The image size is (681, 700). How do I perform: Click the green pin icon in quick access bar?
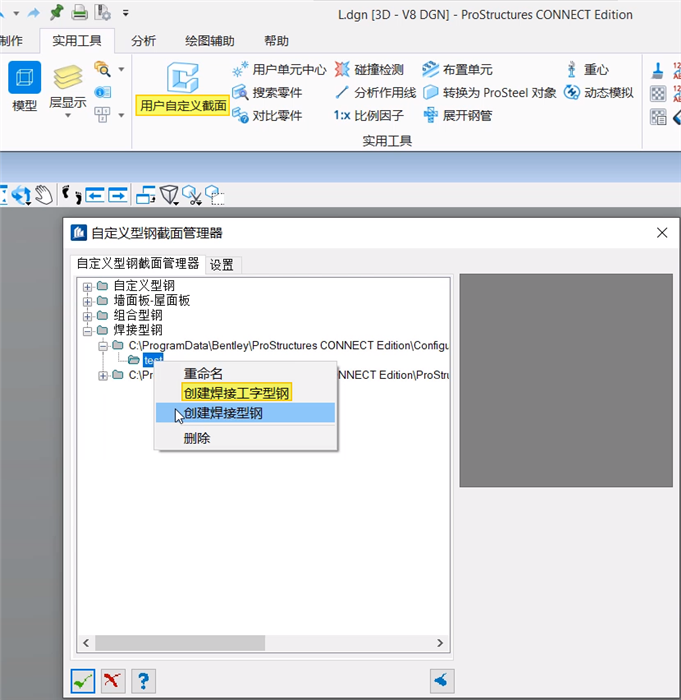(x=56, y=12)
